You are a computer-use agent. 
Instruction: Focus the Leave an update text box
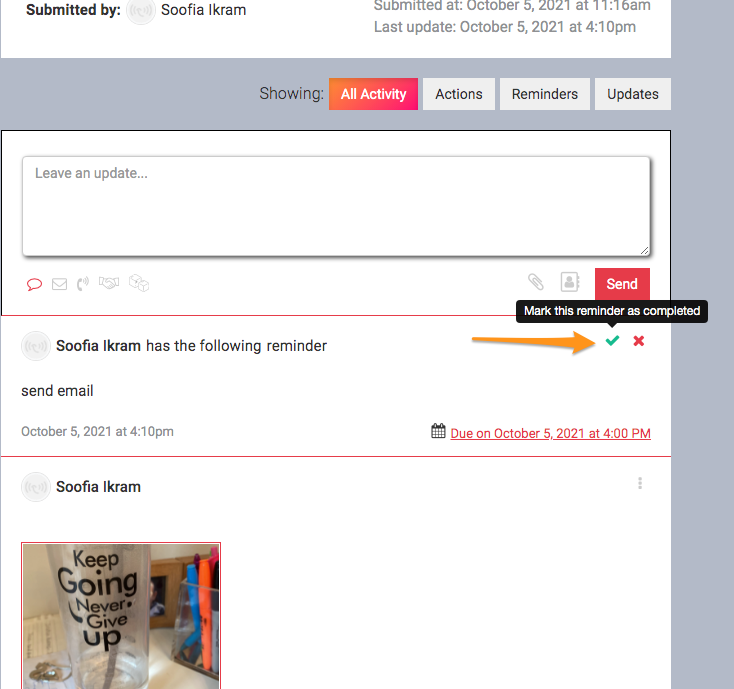tap(336, 206)
